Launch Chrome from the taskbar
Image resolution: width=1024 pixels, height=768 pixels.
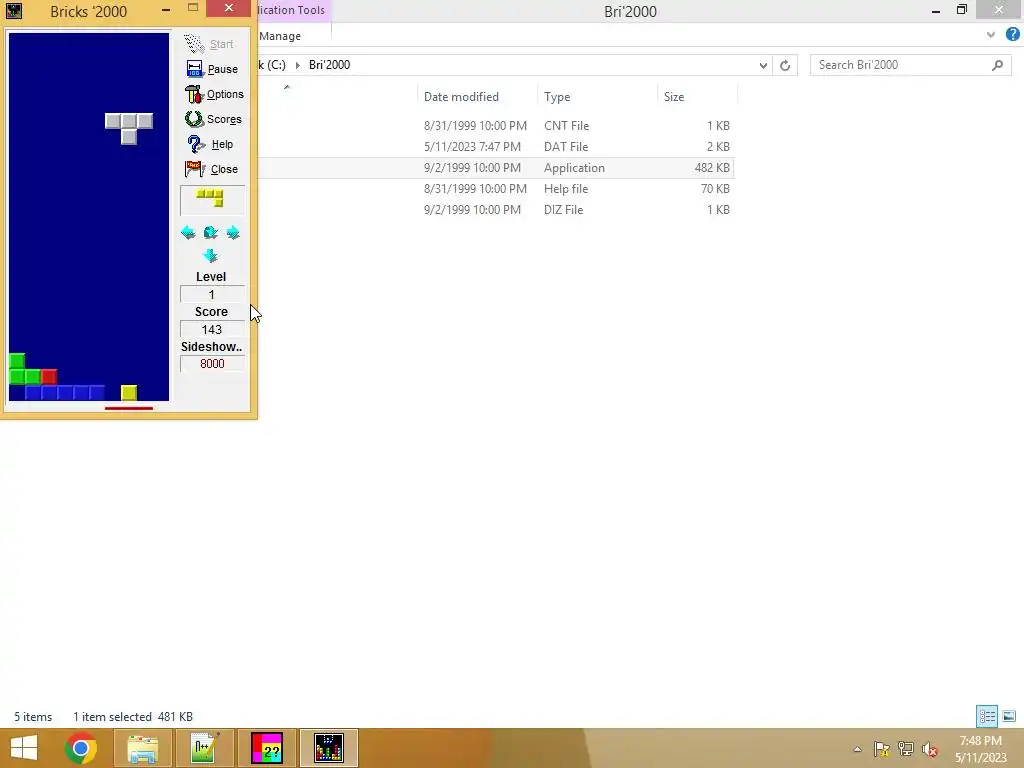click(x=80, y=748)
